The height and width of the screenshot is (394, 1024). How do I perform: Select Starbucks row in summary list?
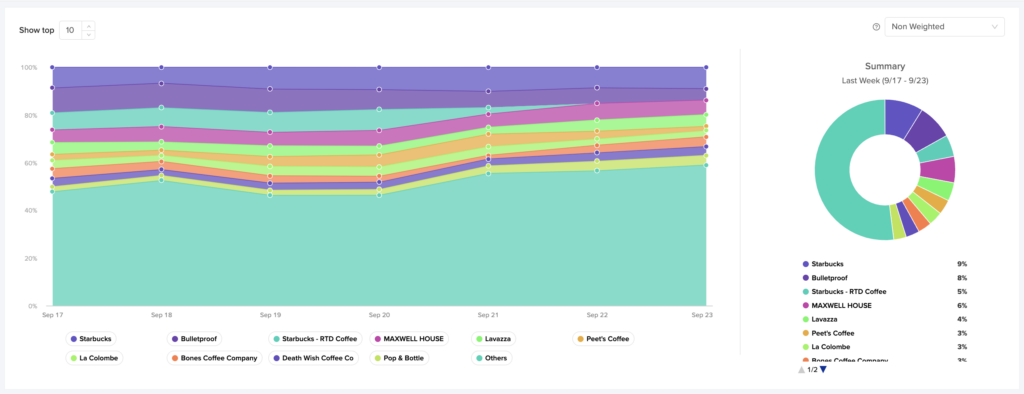pyautogui.click(x=885, y=264)
